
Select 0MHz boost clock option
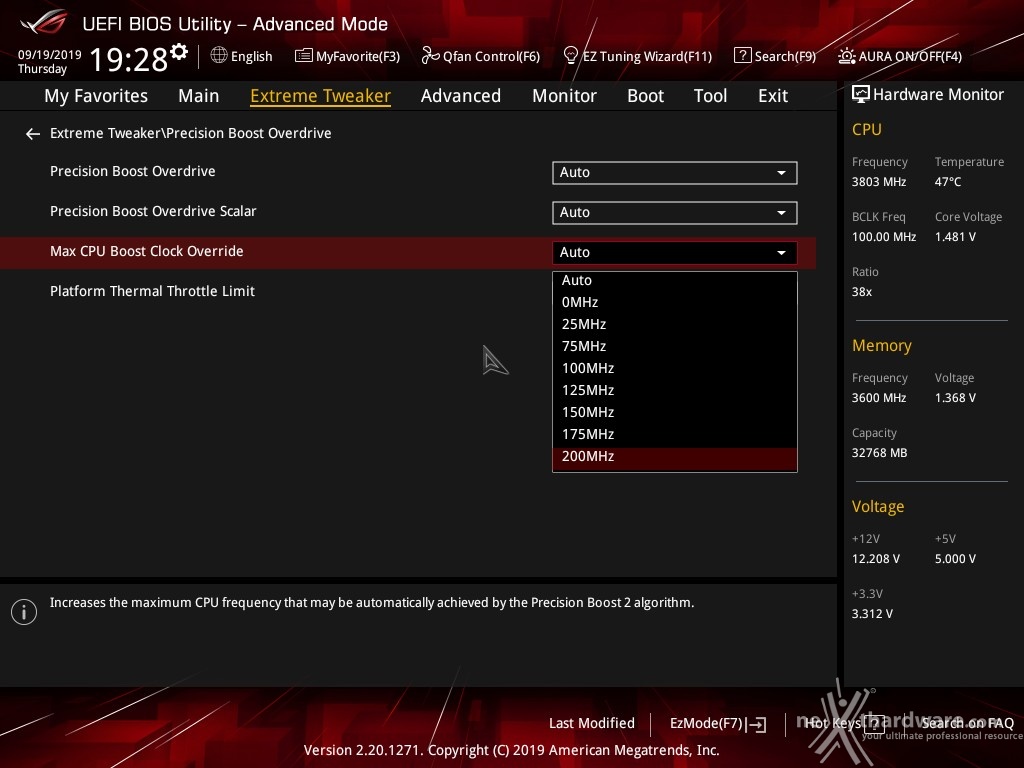675,302
